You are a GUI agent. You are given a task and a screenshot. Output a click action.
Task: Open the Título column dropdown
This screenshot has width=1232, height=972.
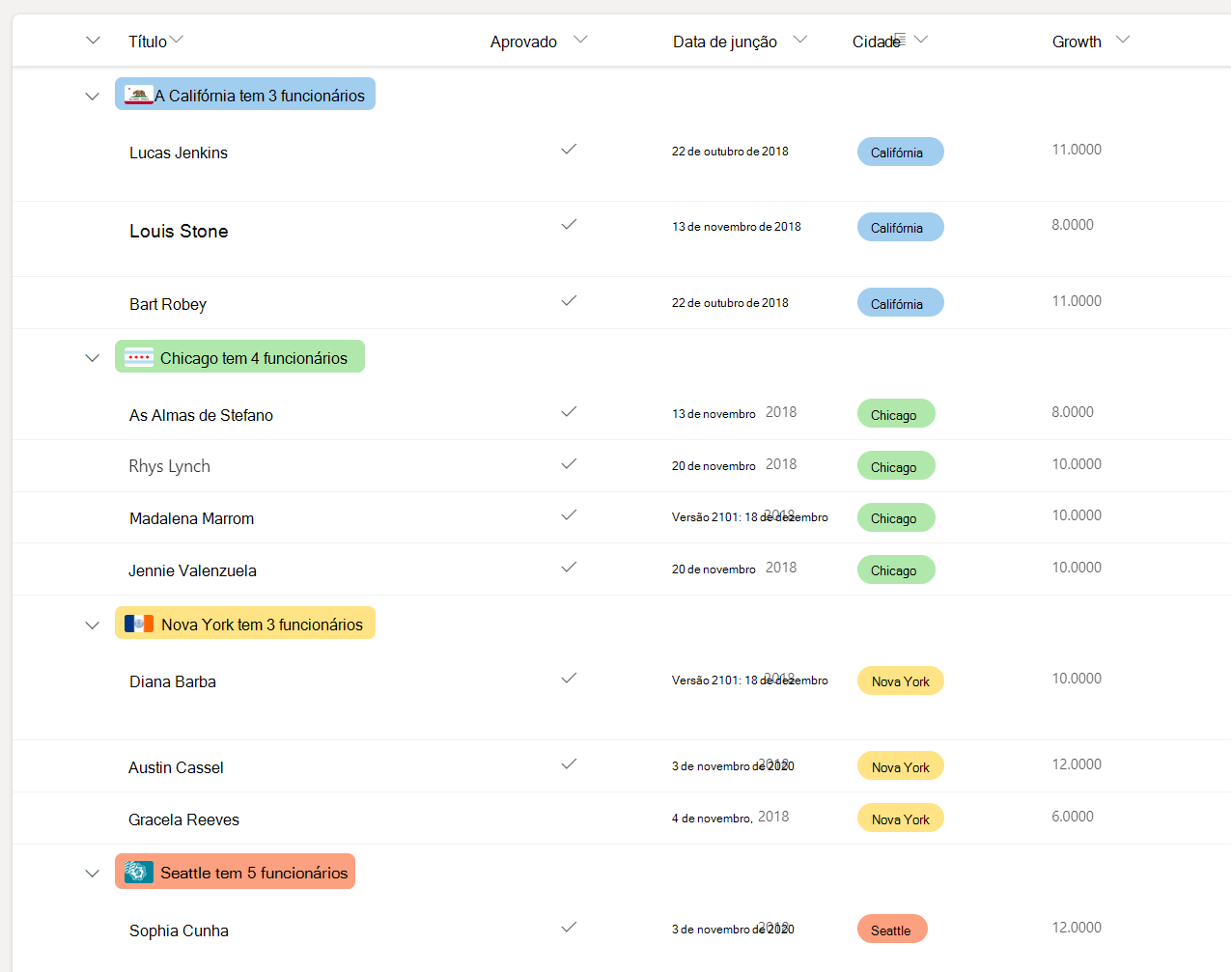click(176, 40)
